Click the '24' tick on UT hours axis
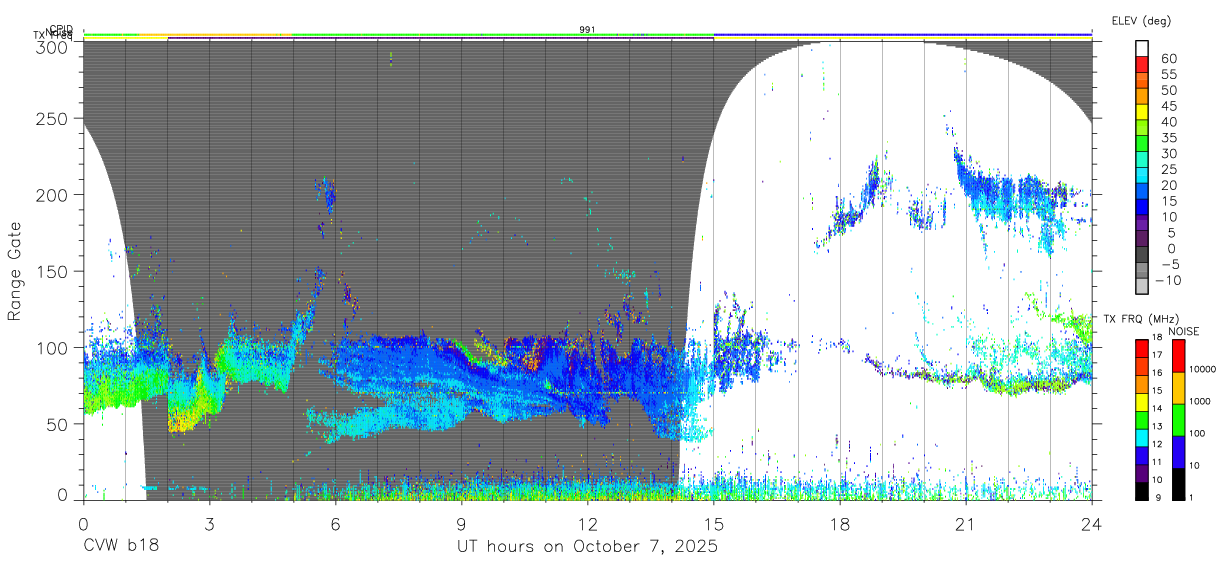 click(x=1092, y=523)
